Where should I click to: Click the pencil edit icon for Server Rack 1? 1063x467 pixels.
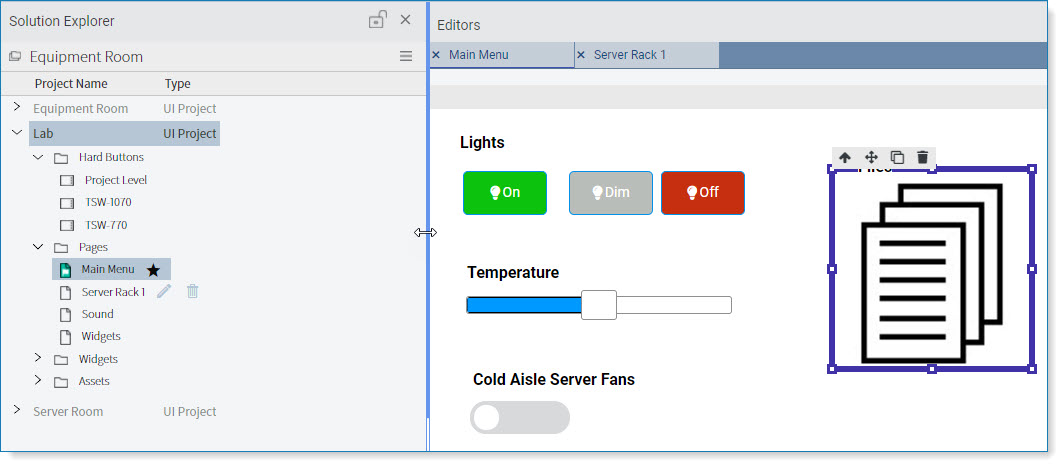pos(164,291)
